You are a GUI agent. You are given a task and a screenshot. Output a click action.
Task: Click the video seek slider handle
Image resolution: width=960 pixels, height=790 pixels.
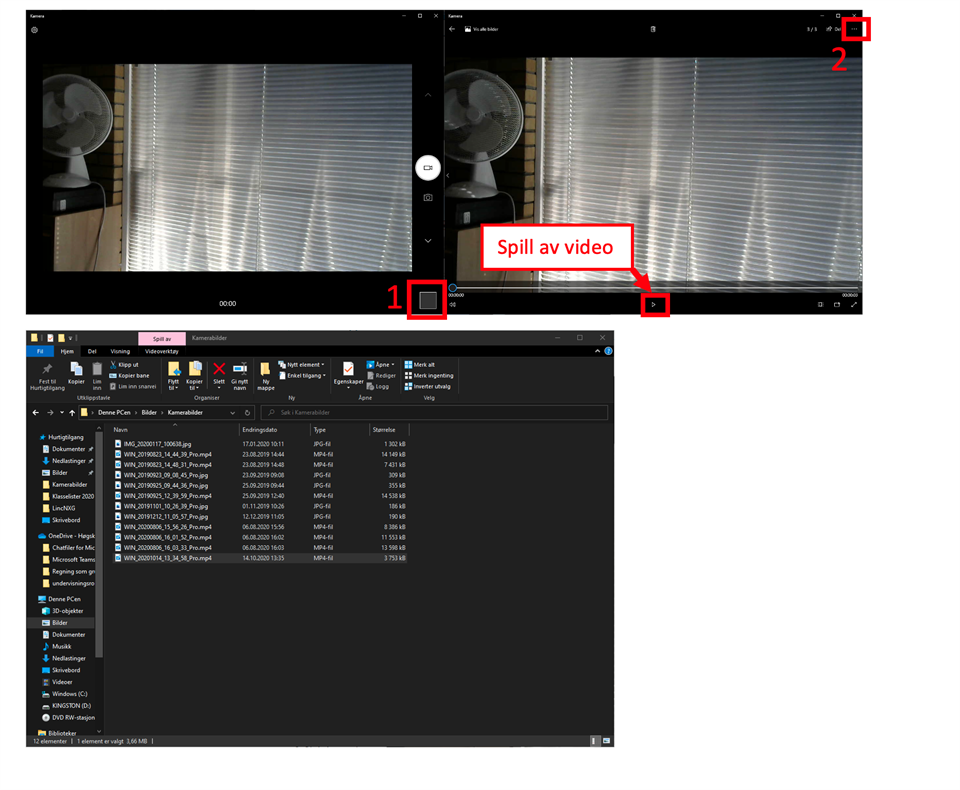click(453, 288)
